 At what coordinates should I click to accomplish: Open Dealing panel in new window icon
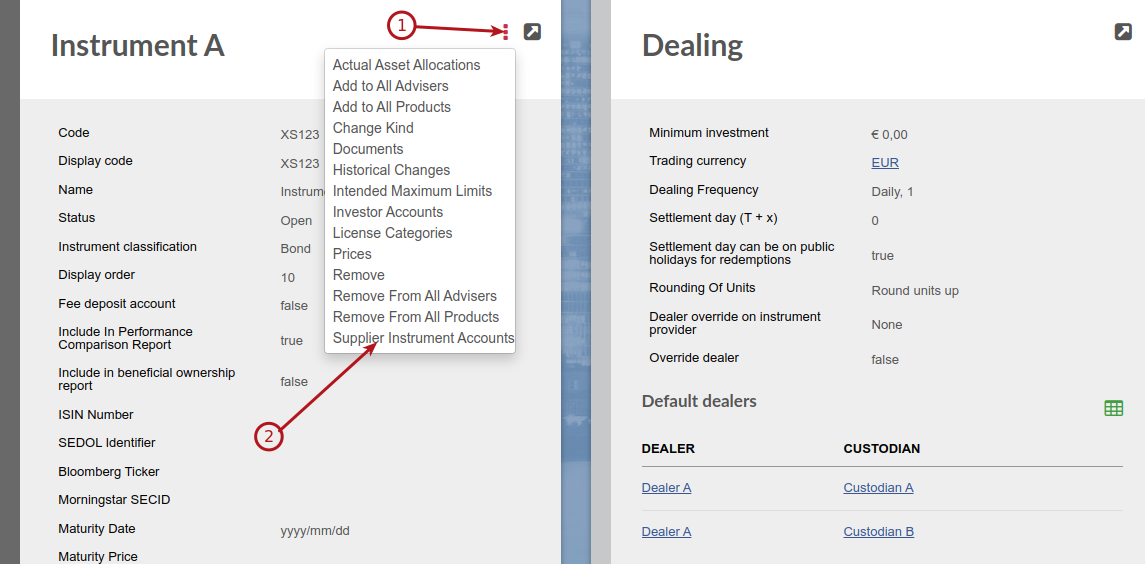point(1122,31)
